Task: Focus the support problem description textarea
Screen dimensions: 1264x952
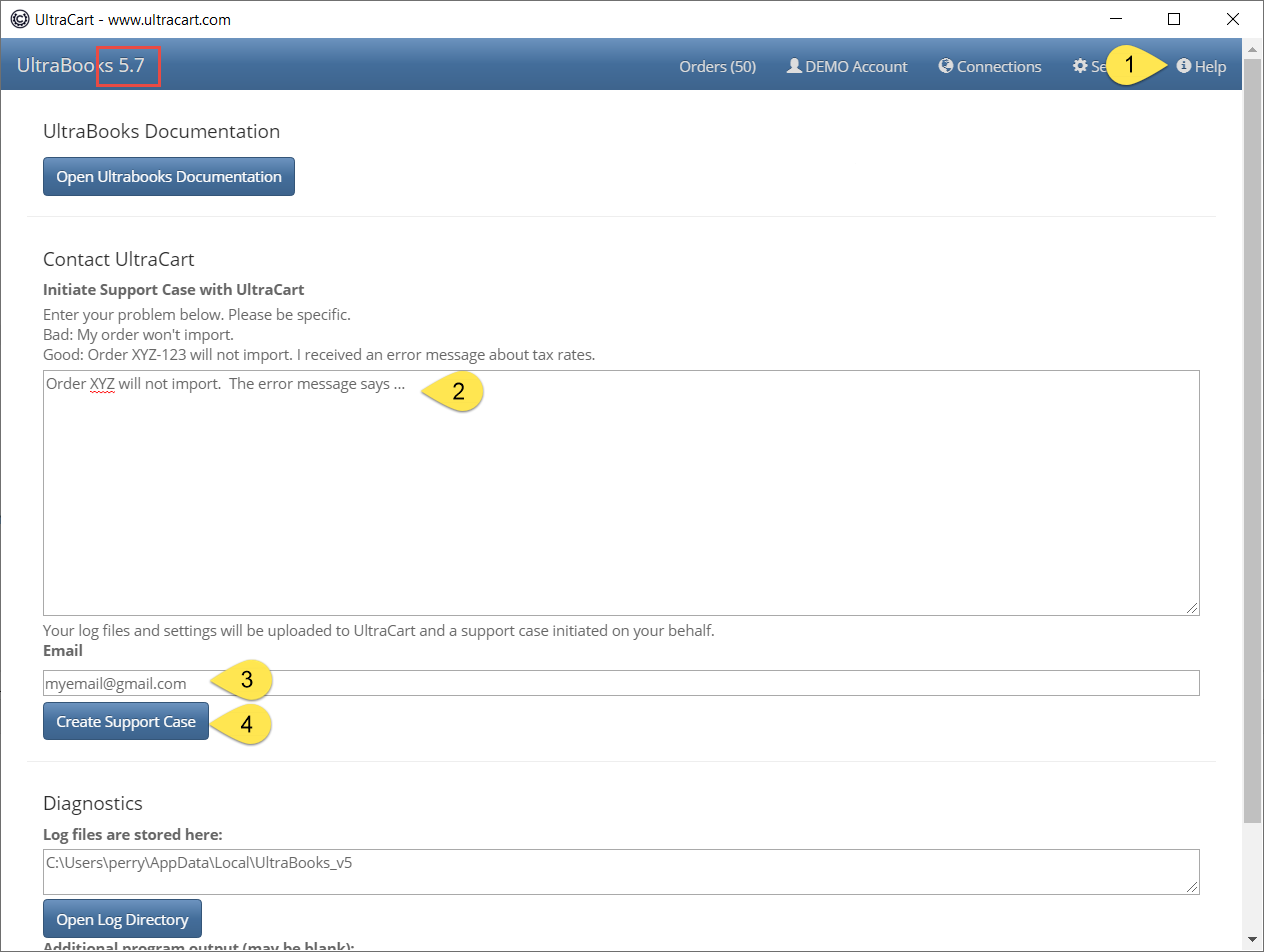Action: [621, 493]
